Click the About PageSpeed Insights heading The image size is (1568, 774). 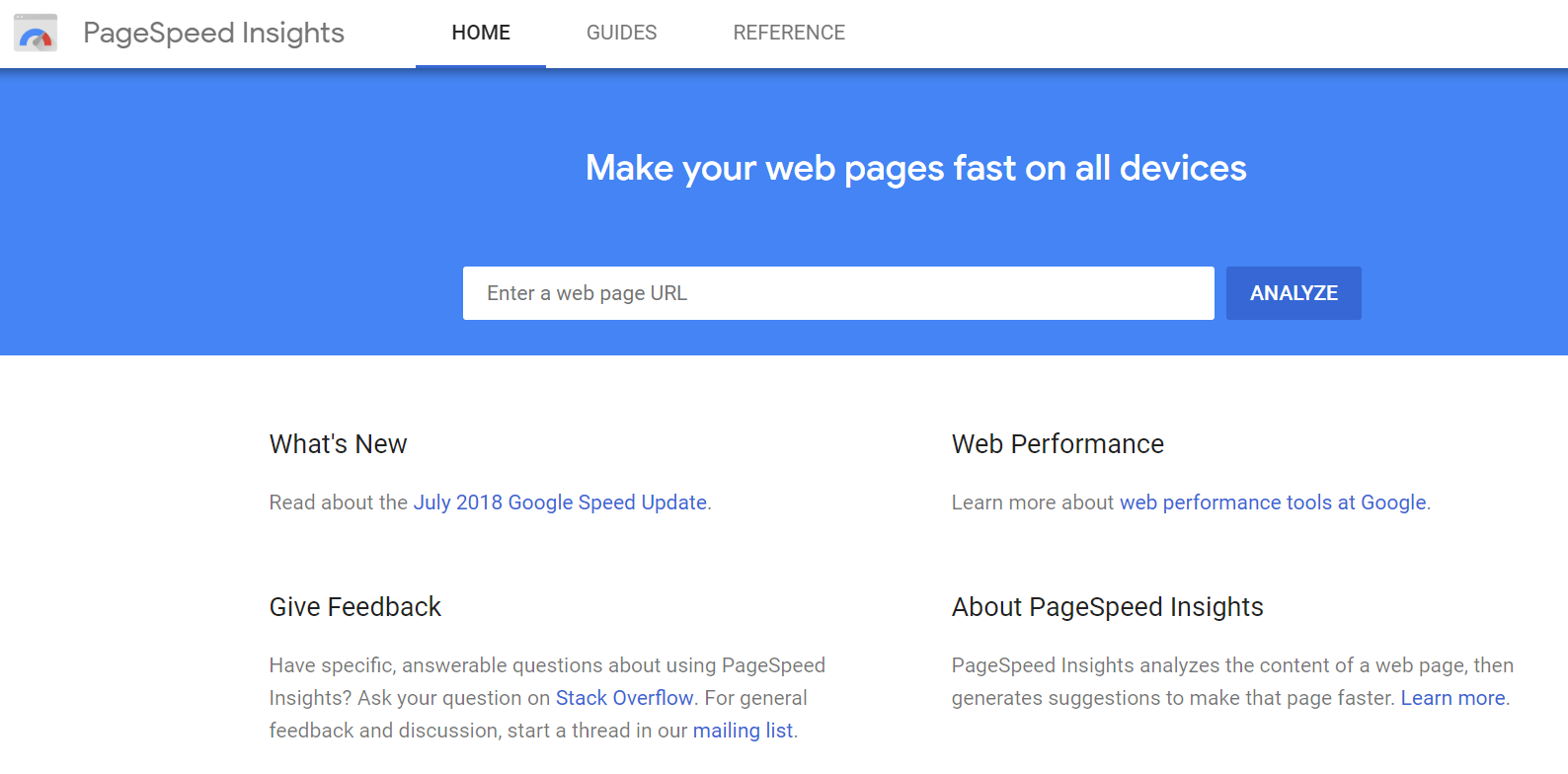(x=1107, y=607)
